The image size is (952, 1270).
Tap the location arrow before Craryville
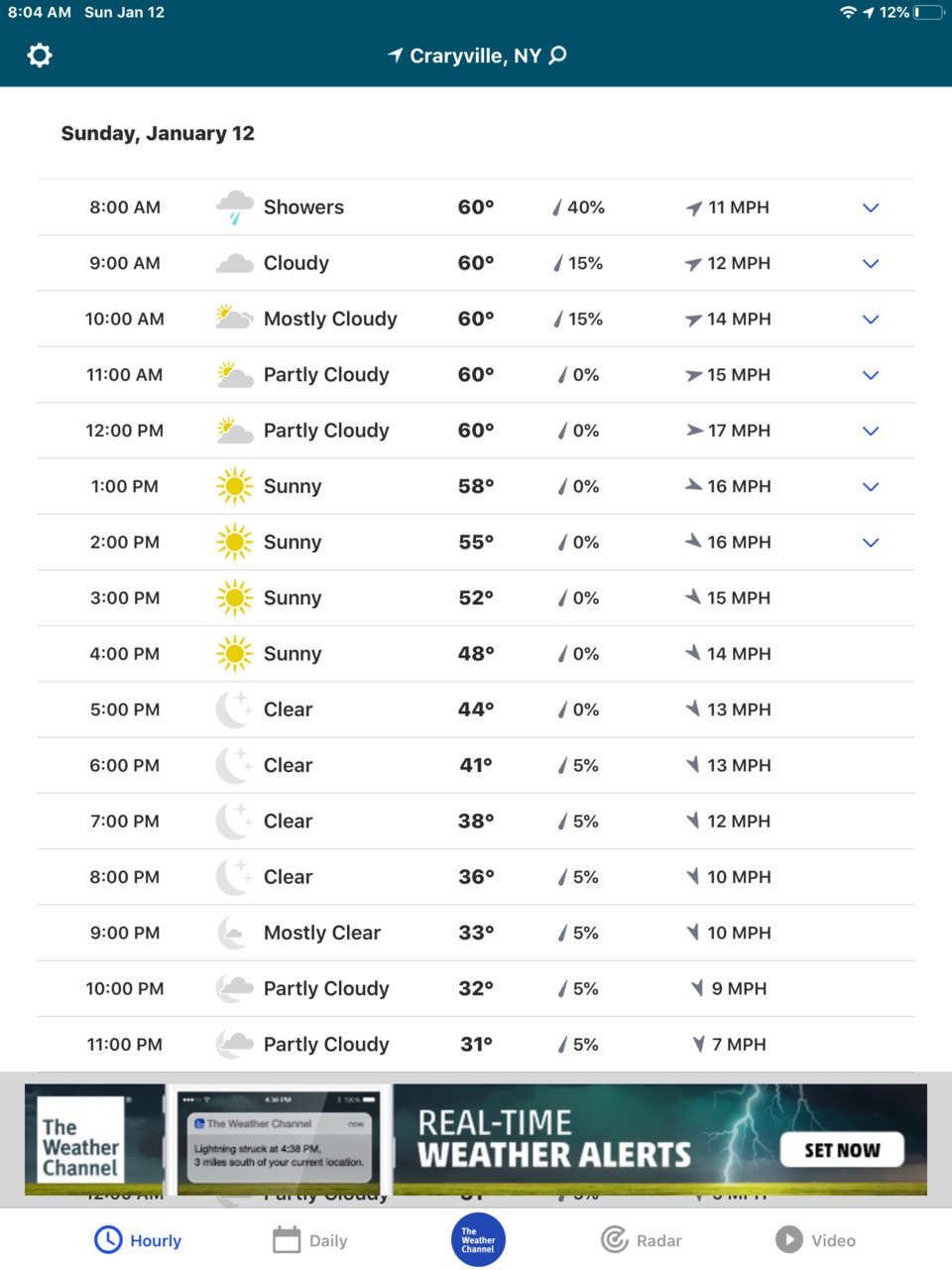click(x=396, y=55)
